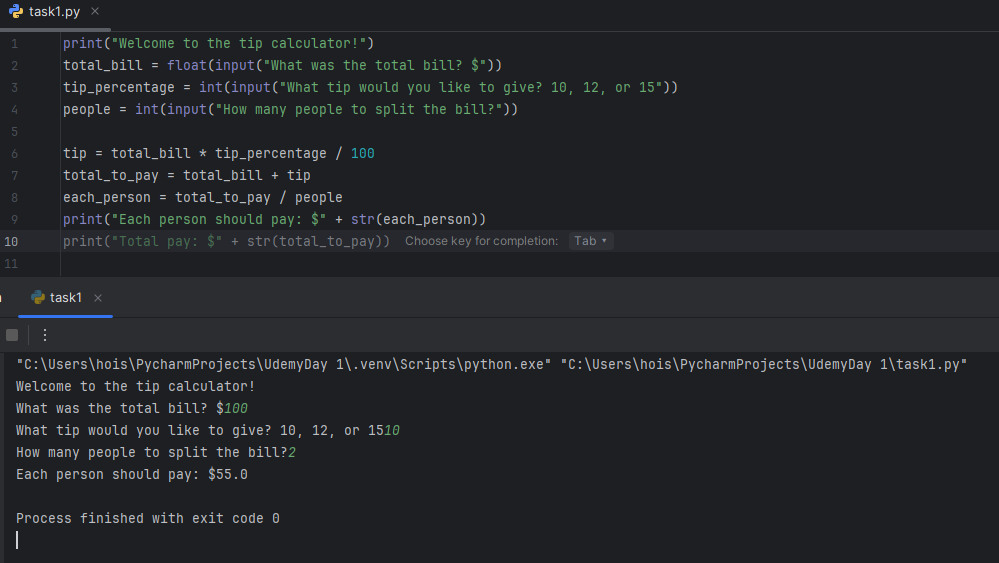Image resolution: width=999 pixels, height=563 pixels.
Task: Click line number 10 in the gutter
Action: click(x=11, y=241)
